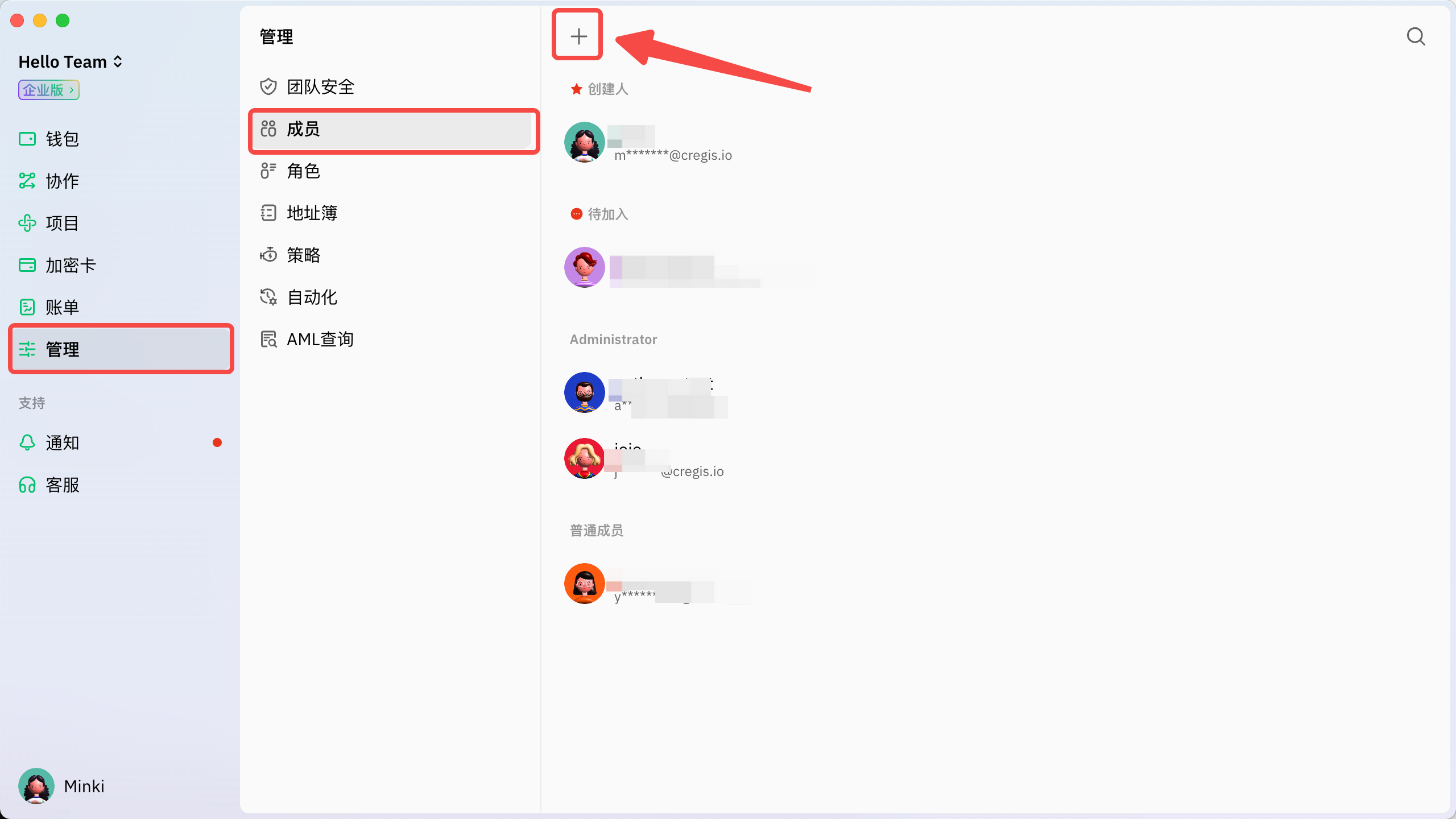The width and height of the screenshot is (1456, 819).
Task: Open 角色 roles menu item
Action: pyautogui.click(x=303, y=171)
